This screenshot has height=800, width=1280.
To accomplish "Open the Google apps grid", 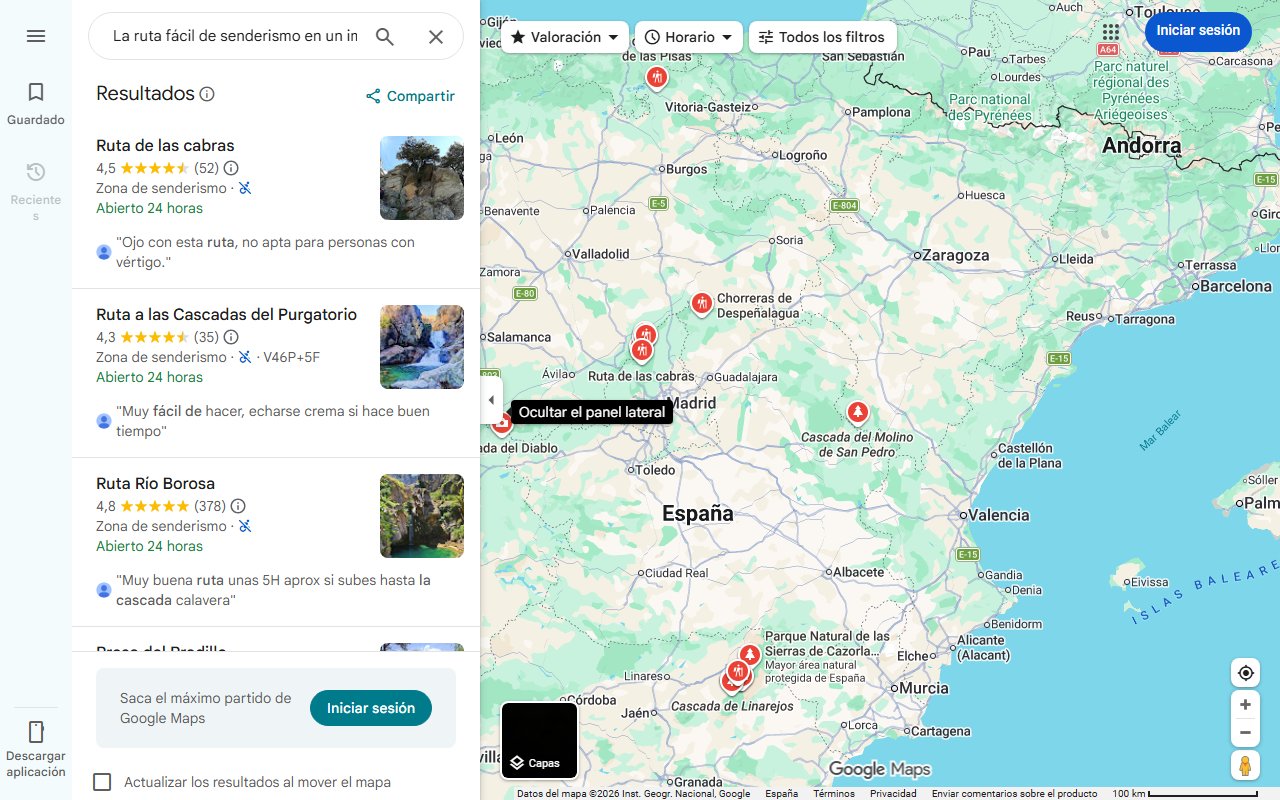I will (x=1110, y=32).
